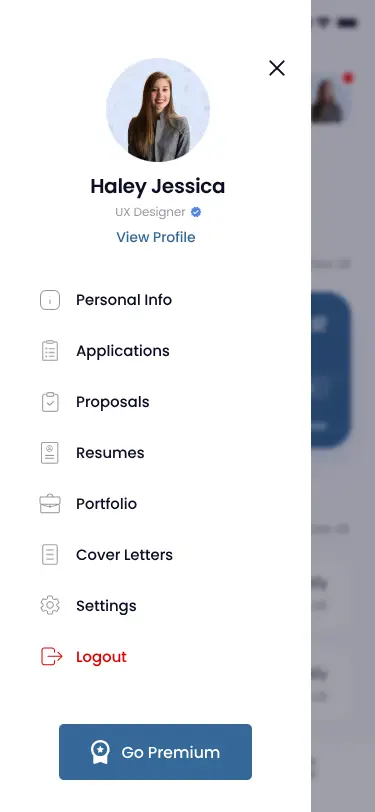Tap the View Profile link

pyautogui.click(x=156, y=237)
